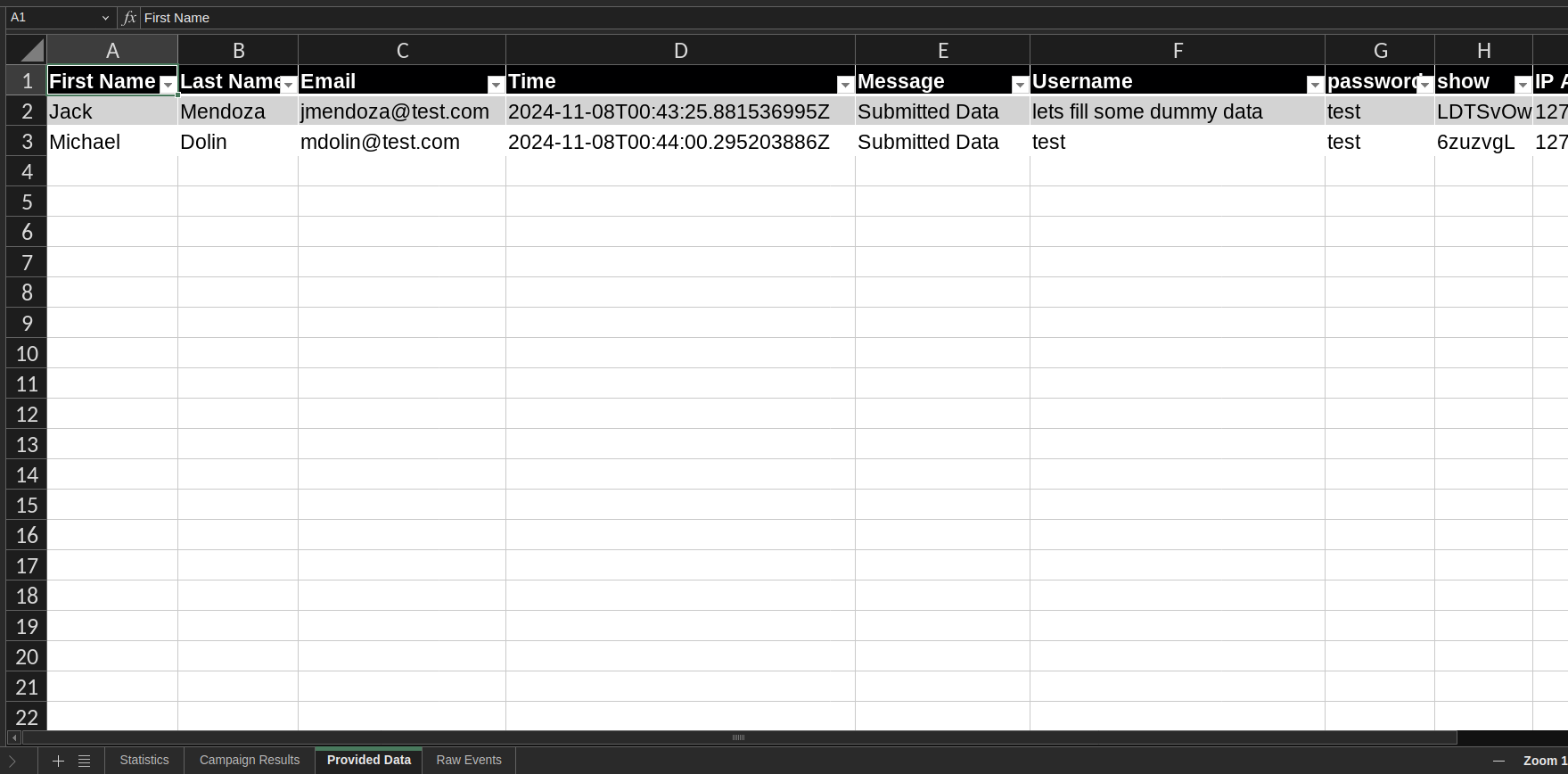
Task: Select the Provided Data sheet tab
Action: click(x=369, y=761)
